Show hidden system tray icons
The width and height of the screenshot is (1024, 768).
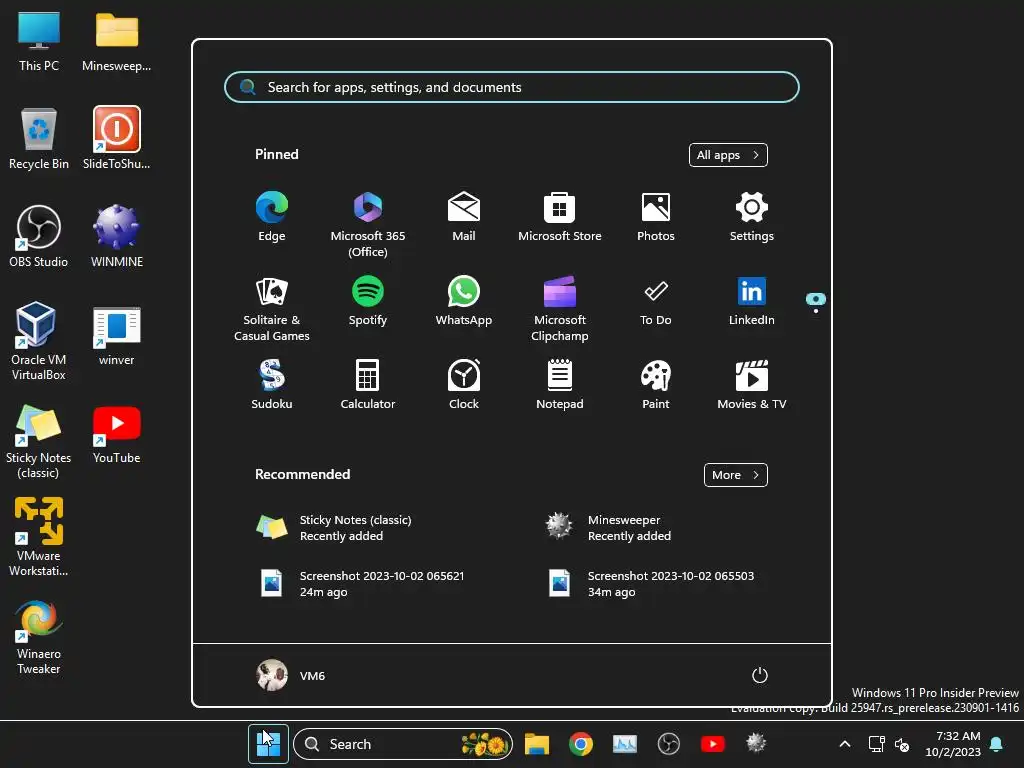point(844,744)
